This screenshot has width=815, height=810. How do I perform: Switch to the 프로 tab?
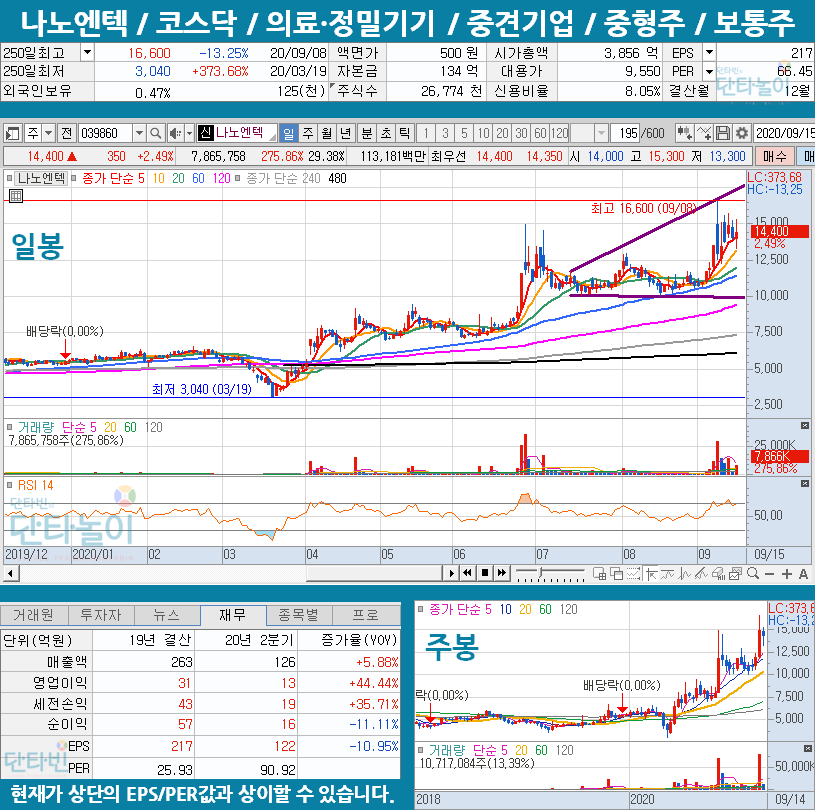click(365, 615)
